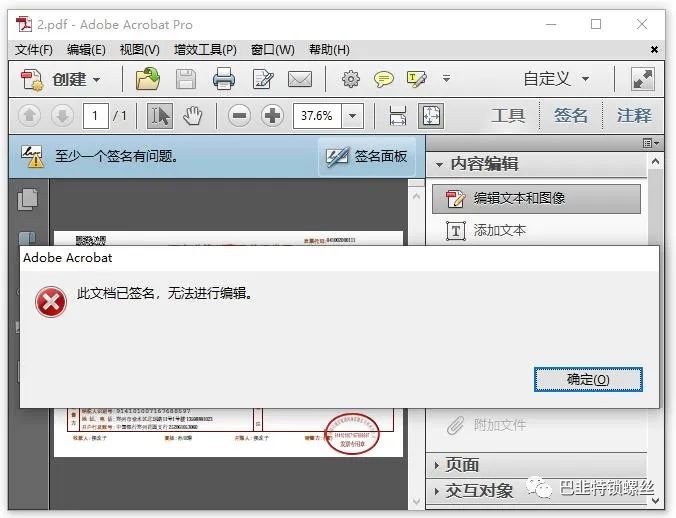Open the 注释 panel tab

pyautogui.click(x=634, y=115)
